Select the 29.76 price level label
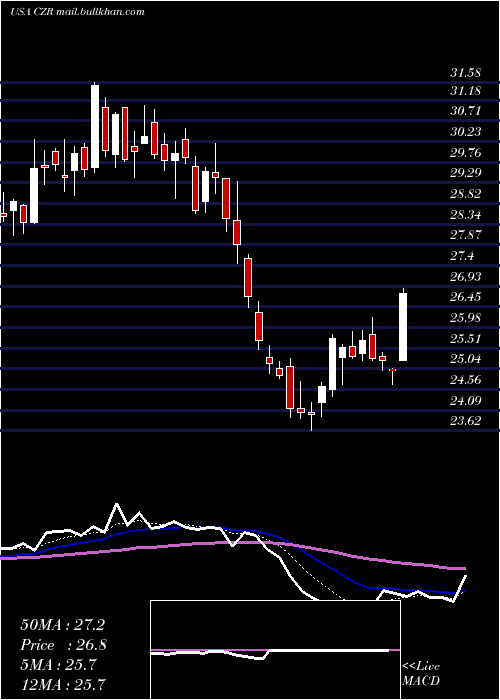Screen dimensions: 500x700 (465, 153)
